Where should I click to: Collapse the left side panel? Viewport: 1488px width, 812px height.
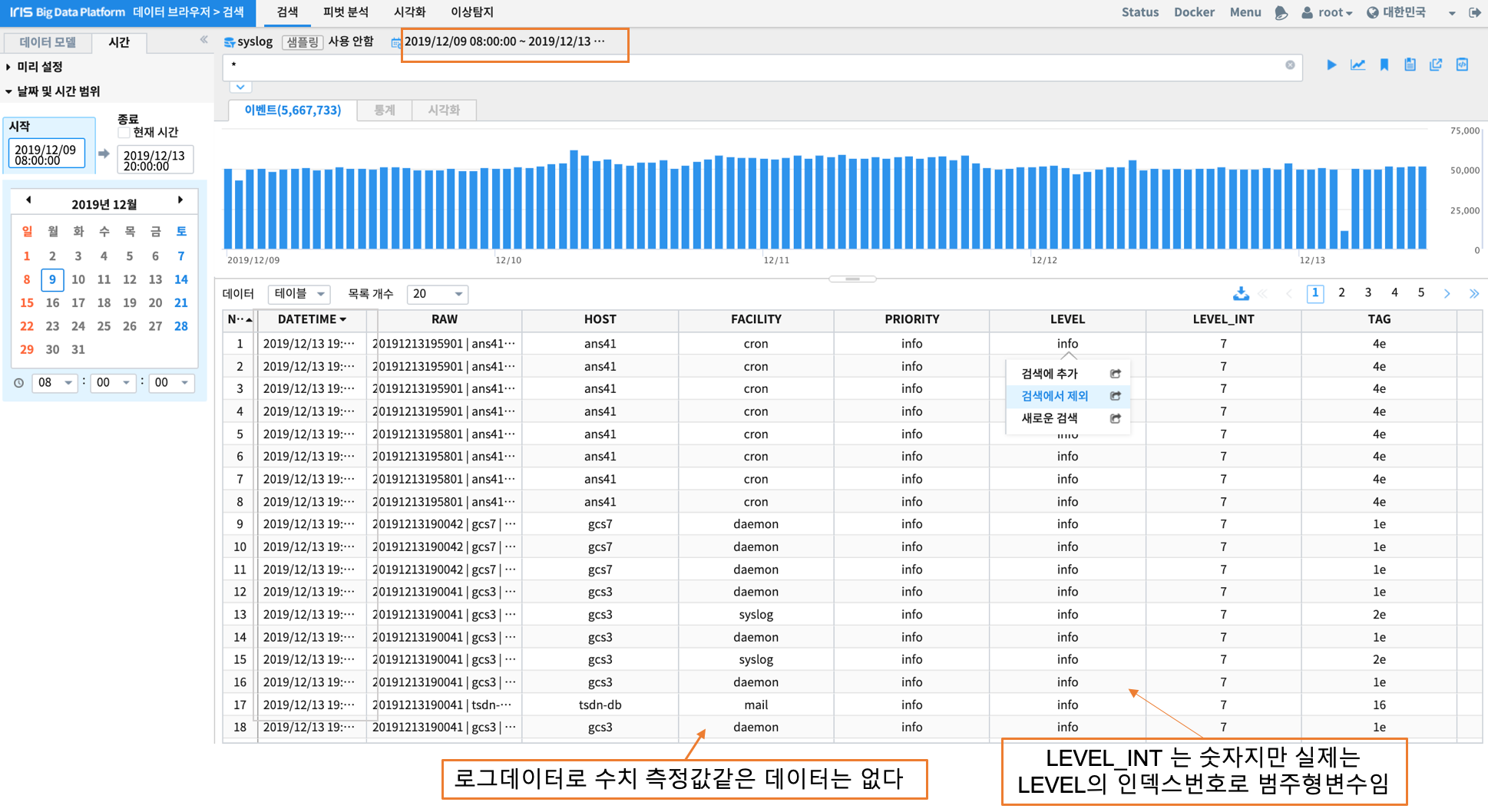[x=203, y=40]
